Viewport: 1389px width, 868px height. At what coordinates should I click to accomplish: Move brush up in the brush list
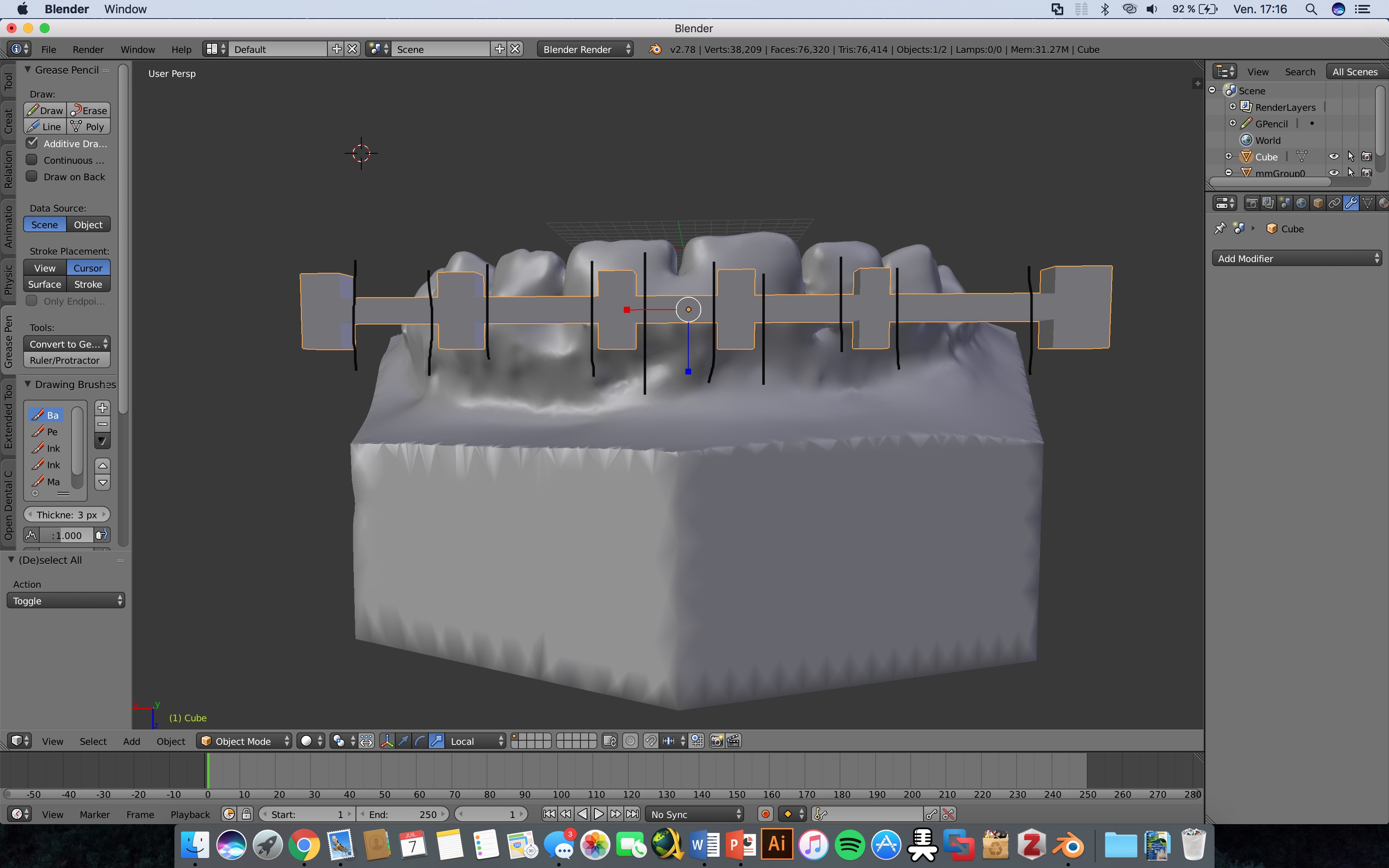(103, 465)
